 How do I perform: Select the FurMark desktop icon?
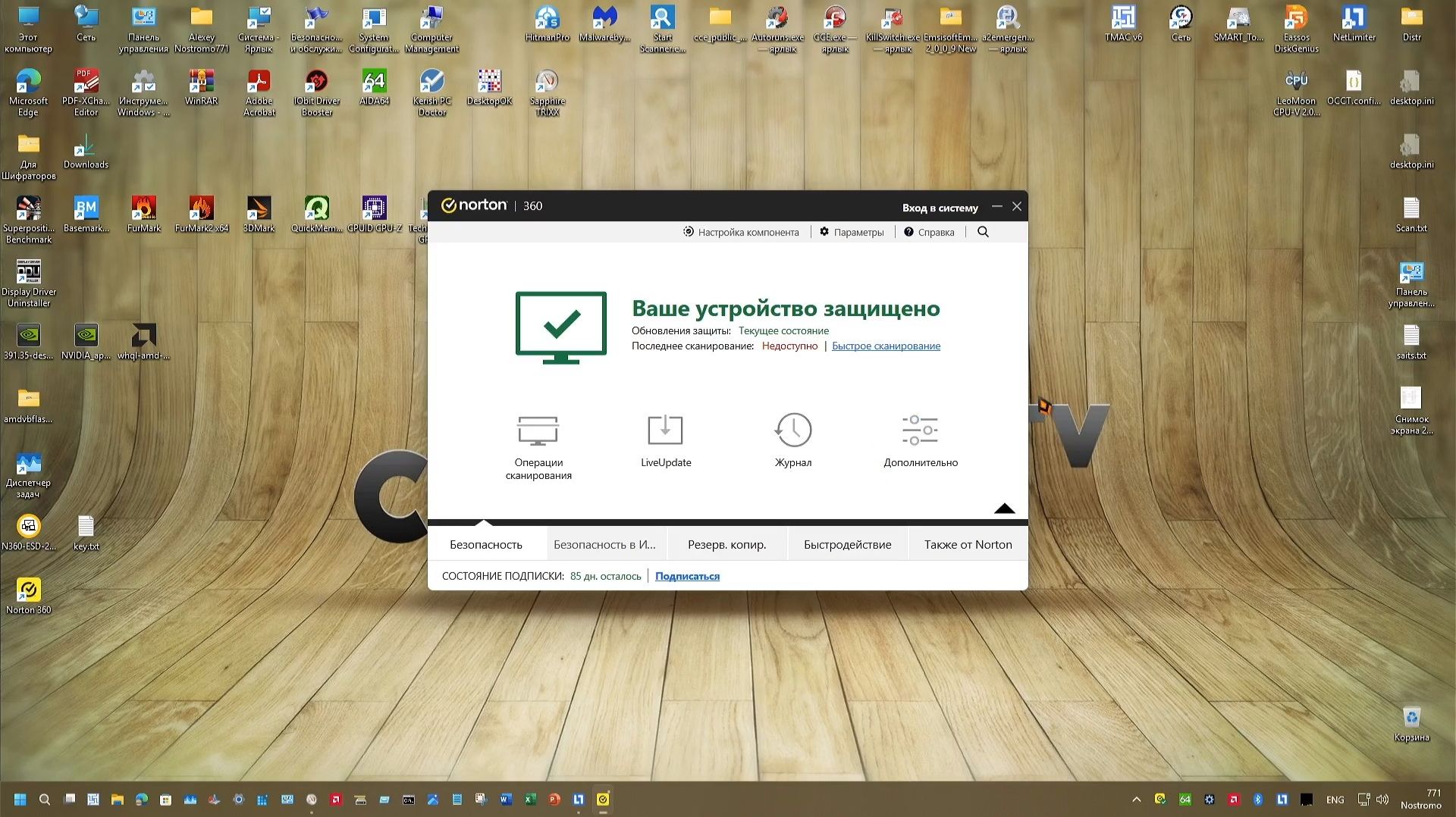click(143, 215)
